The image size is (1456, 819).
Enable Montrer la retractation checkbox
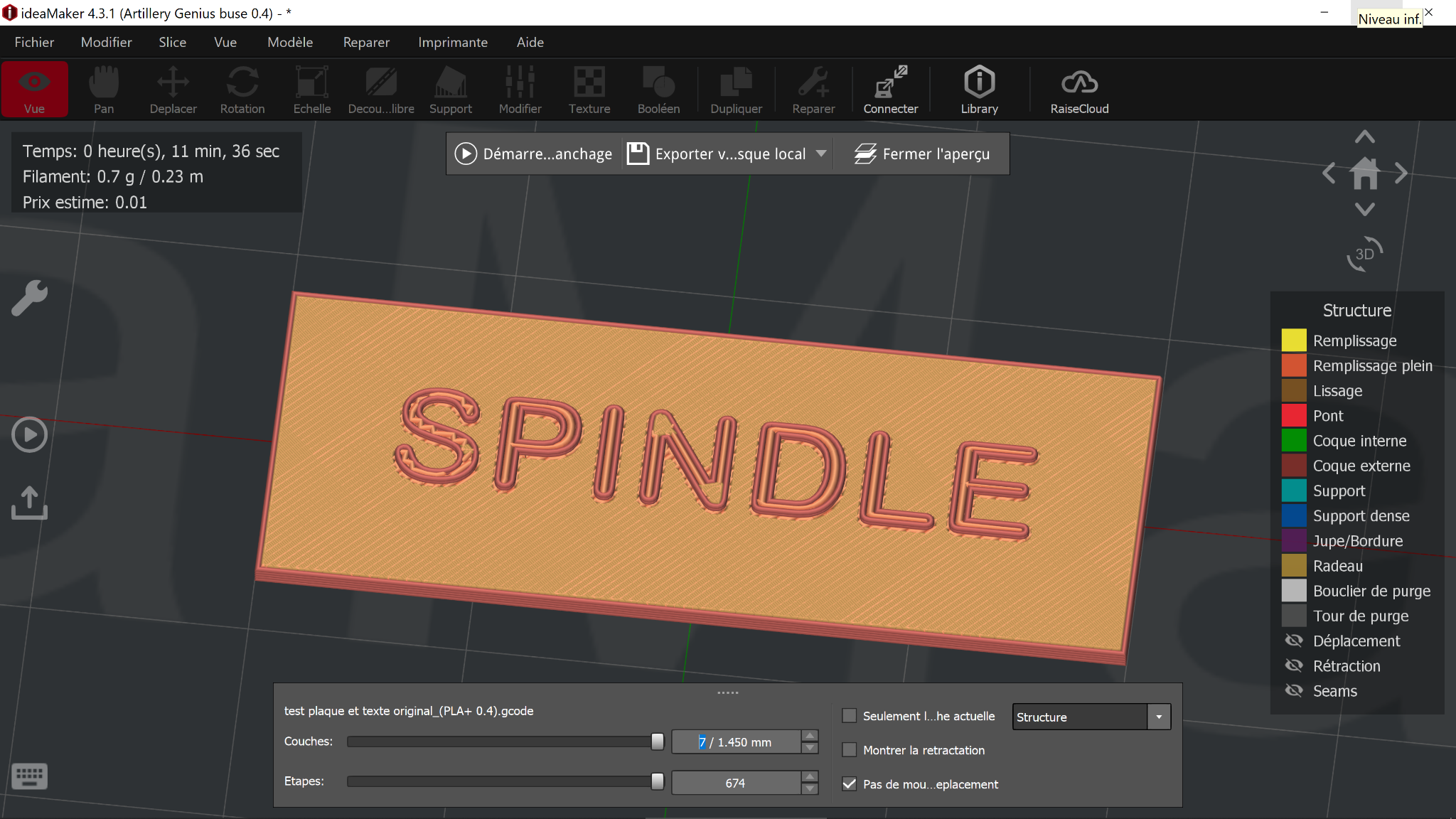[849, 750]
